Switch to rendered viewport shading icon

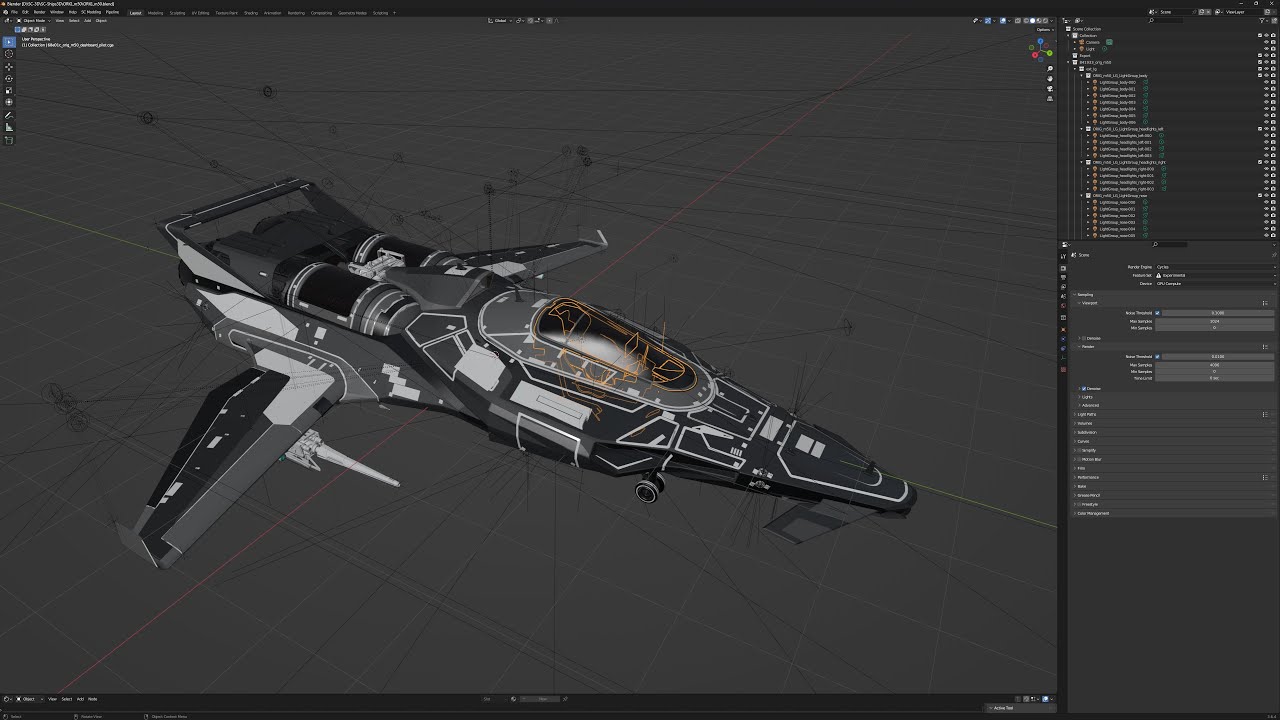click(x=1045, y=20)
